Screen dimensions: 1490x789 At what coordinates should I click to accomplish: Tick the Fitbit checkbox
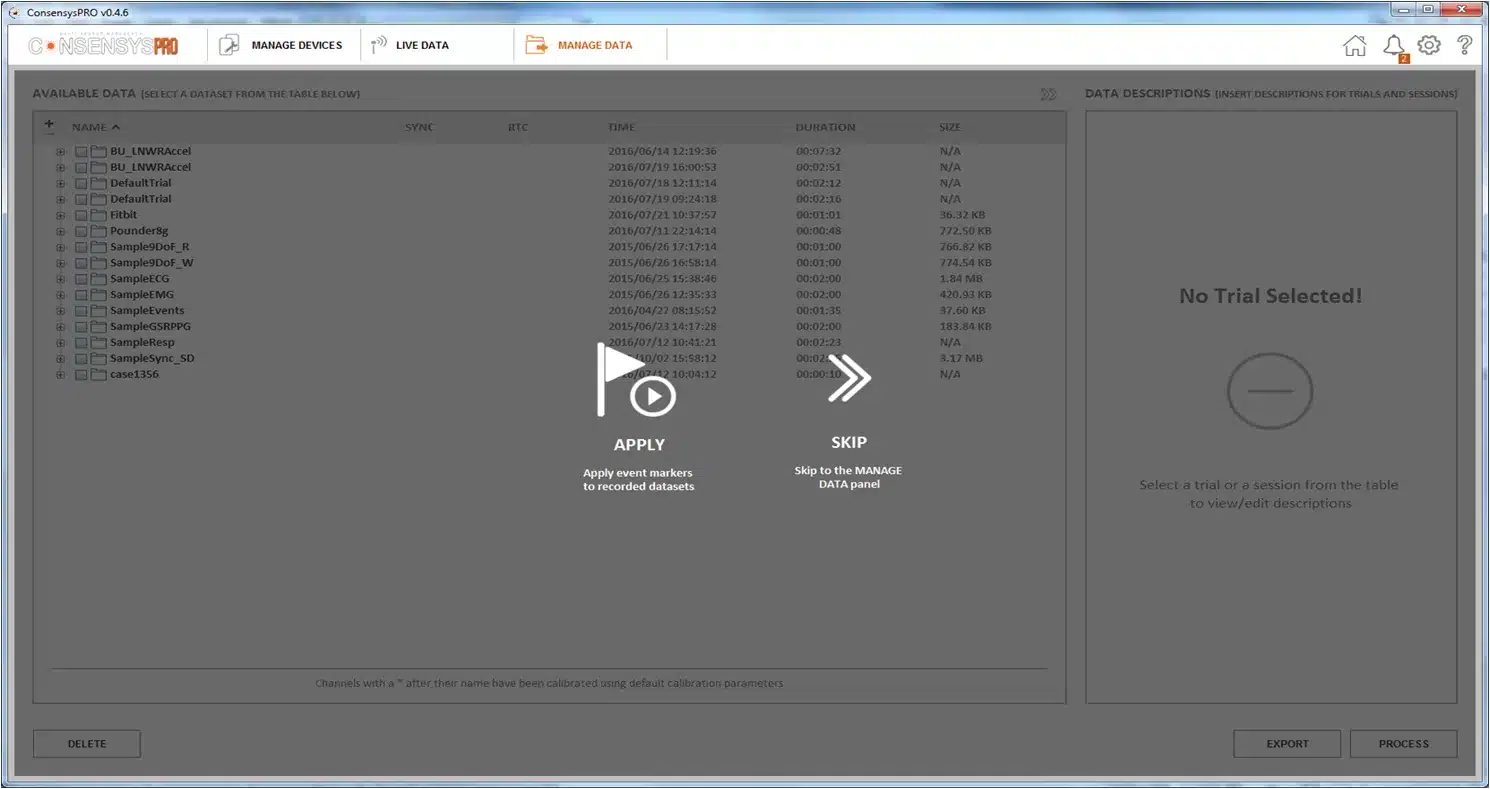point(81,215)
